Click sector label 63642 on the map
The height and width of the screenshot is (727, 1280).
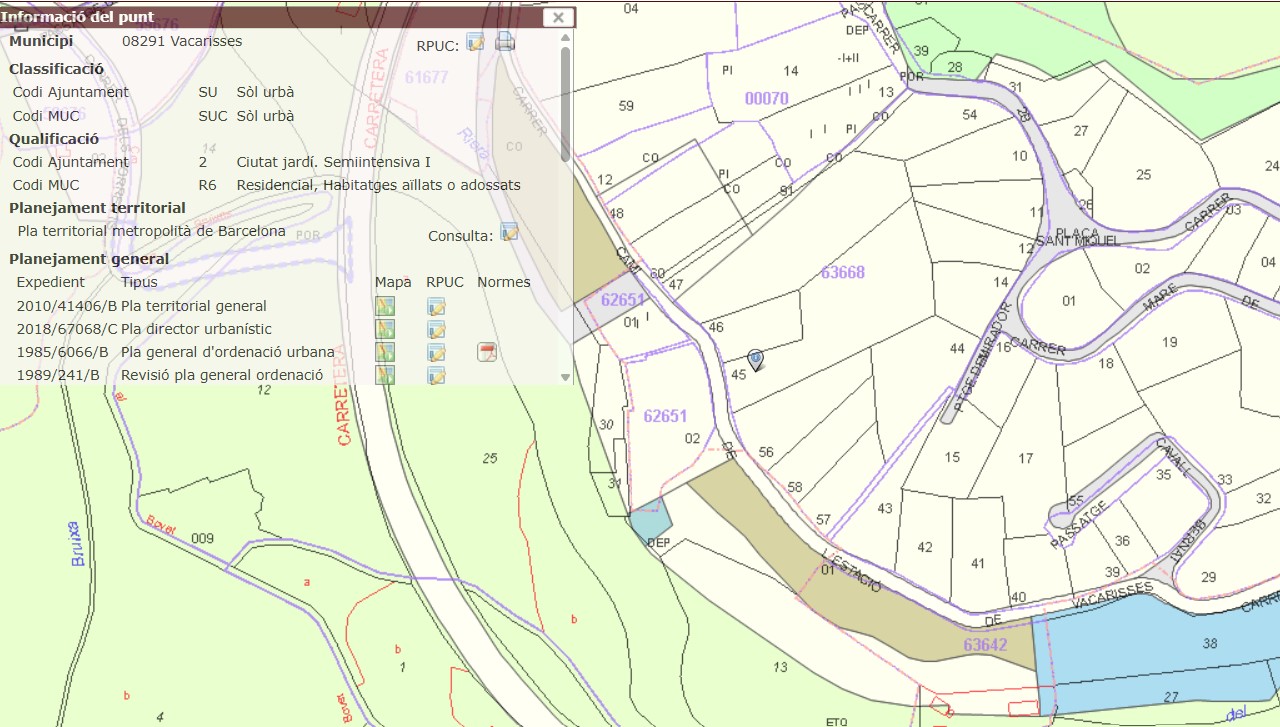[985, 646]
